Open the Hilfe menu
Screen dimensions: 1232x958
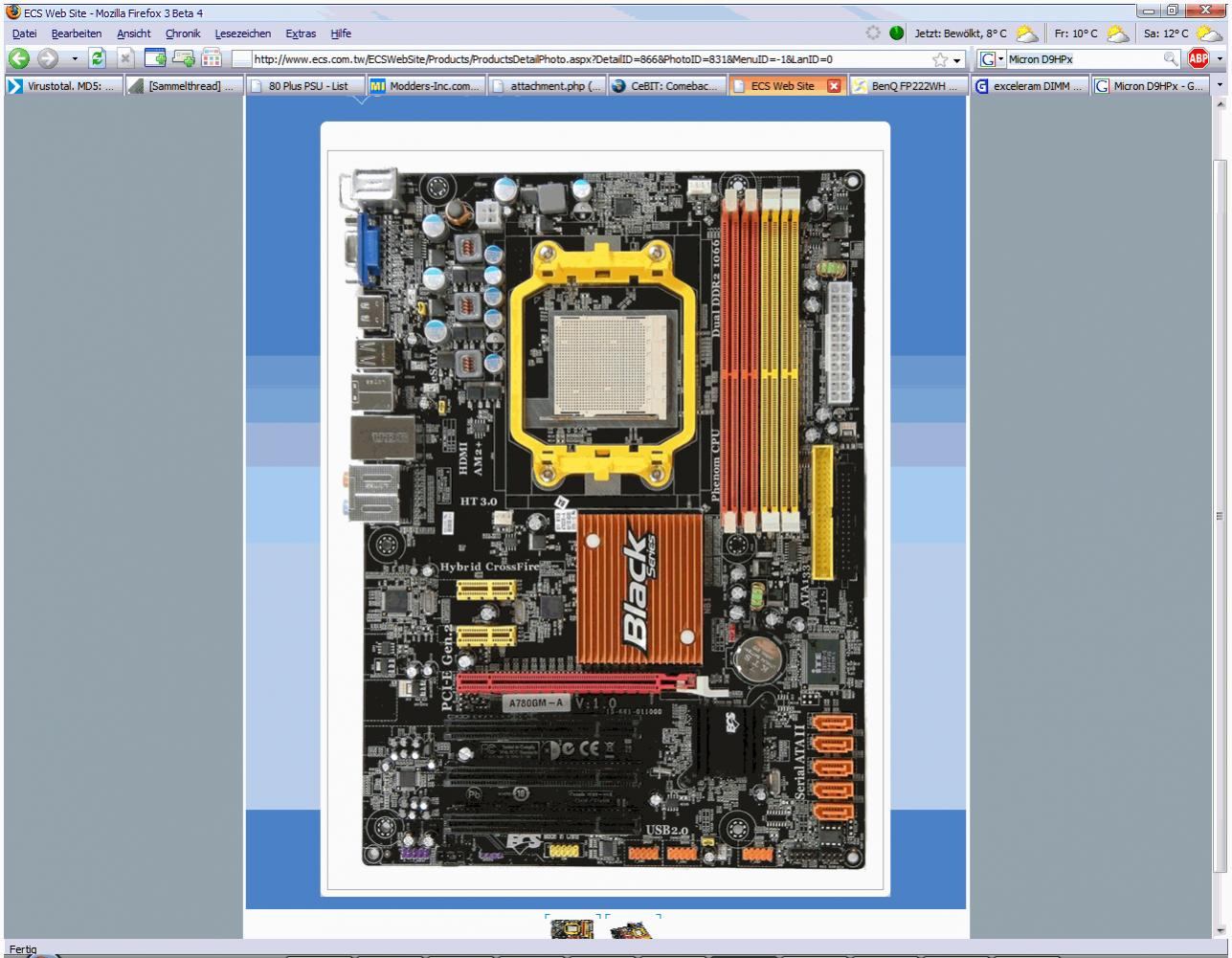coord(341,33)
